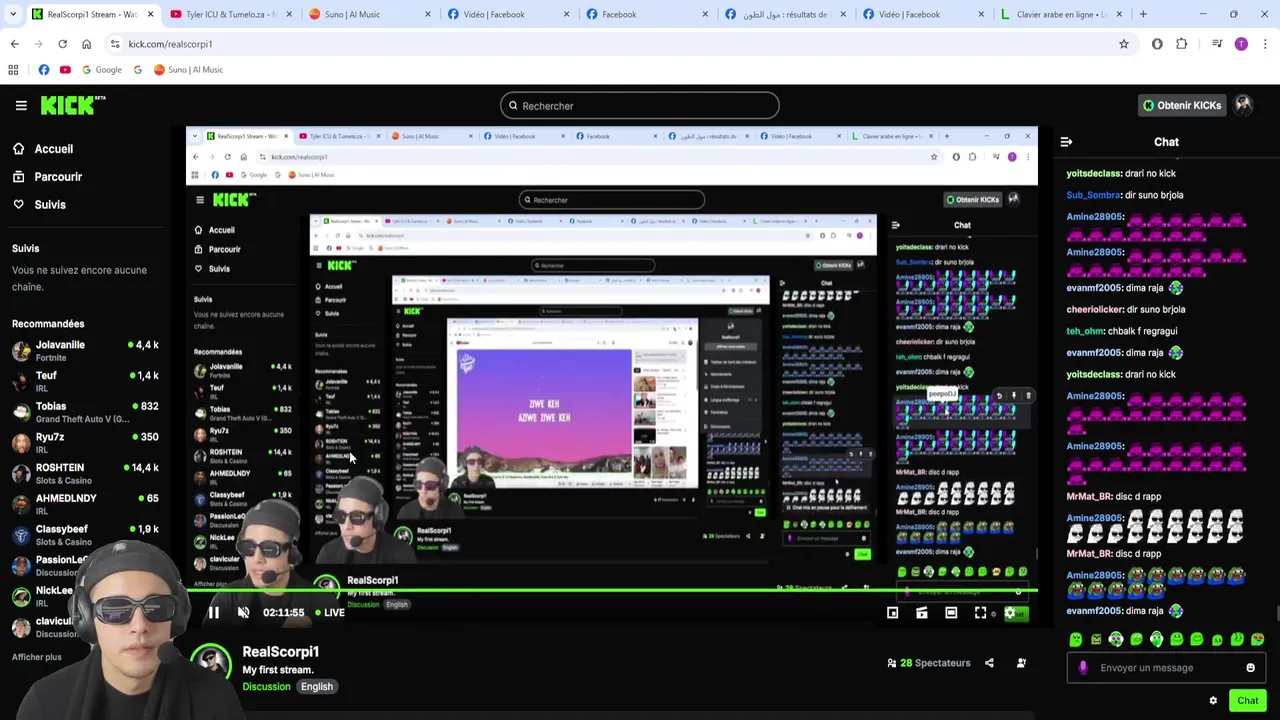Open Chrome three-dot menu
The width and height of the screenshot is (1280, 720).
click(x=1265, y=44)
